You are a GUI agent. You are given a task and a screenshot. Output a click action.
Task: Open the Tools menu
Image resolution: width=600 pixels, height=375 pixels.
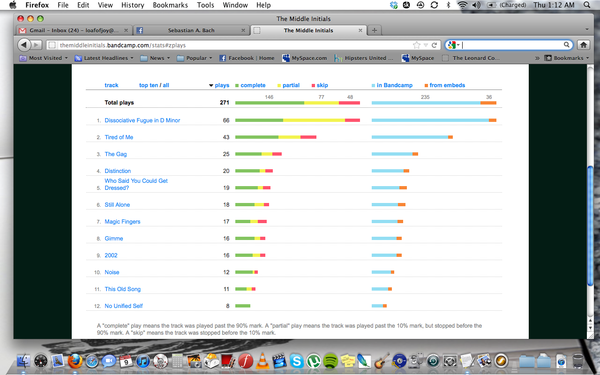(x=205, y=5)
